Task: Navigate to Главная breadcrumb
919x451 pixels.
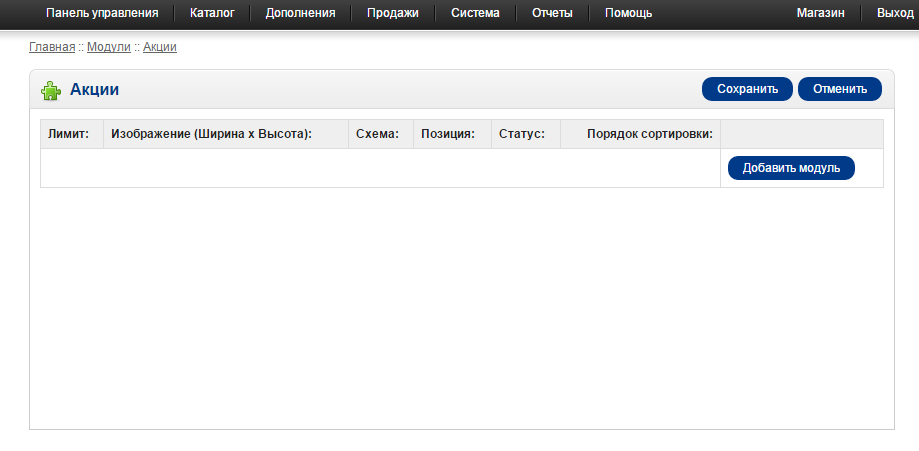Action: click(52, 47)
